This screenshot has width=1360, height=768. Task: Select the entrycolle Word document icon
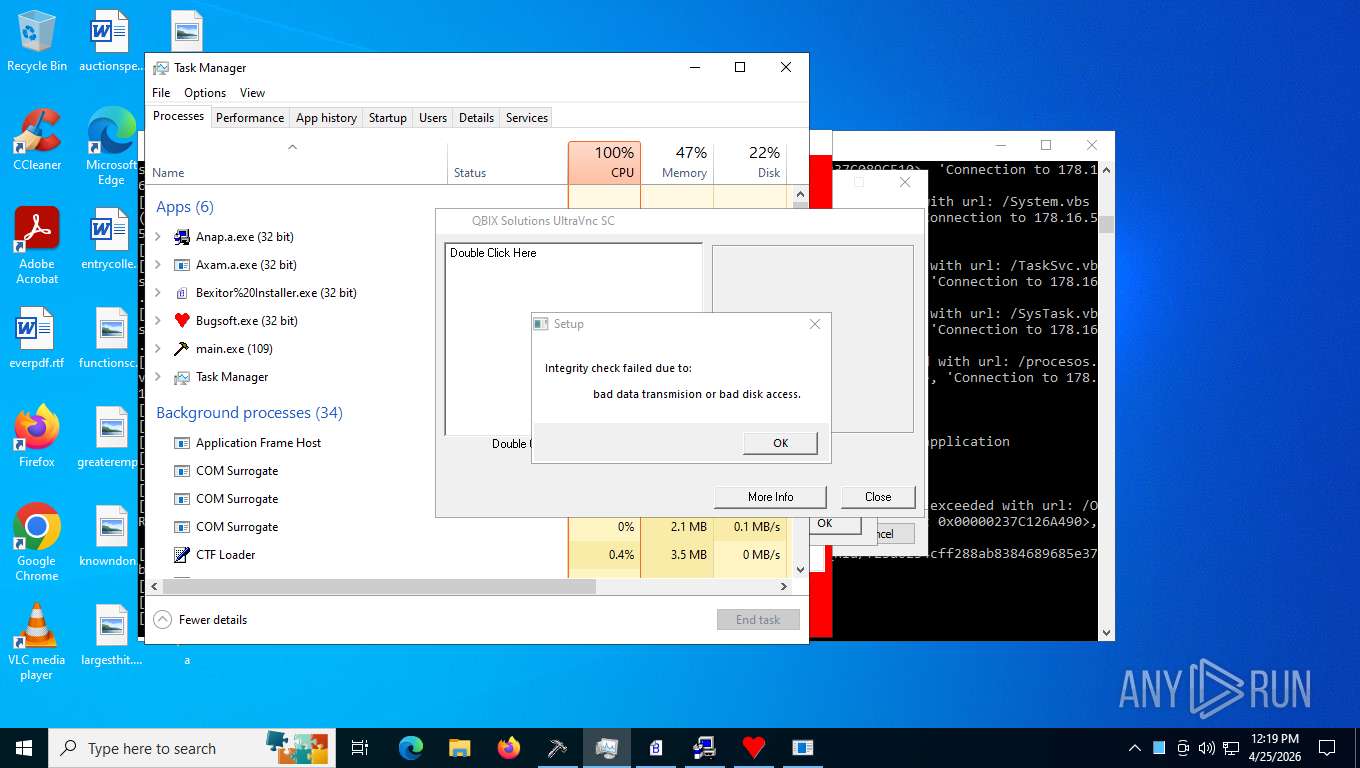point(109,239)
